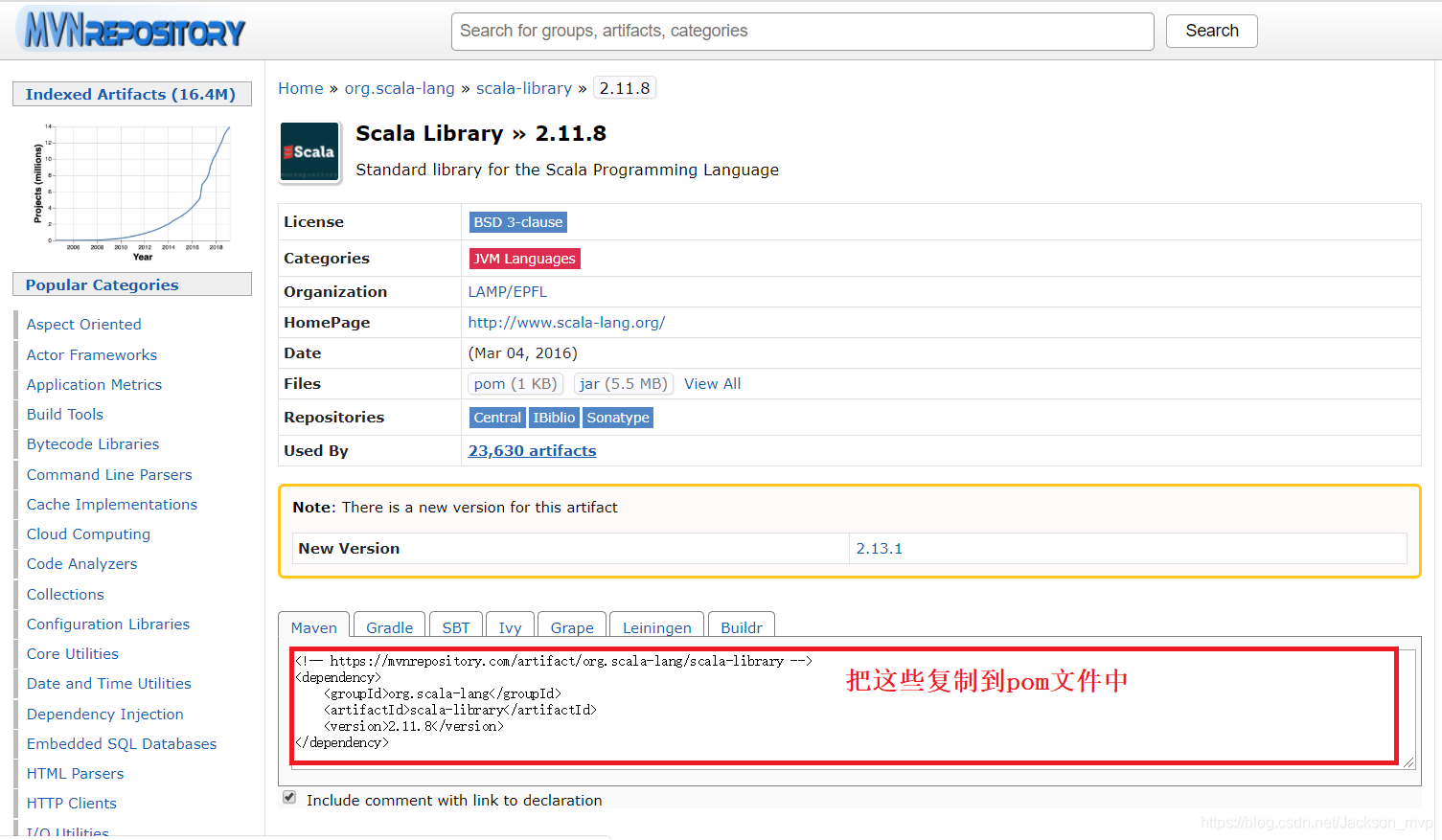Open the scala-library breadcrumb link
1442x840 pixels.
[524, 88]
